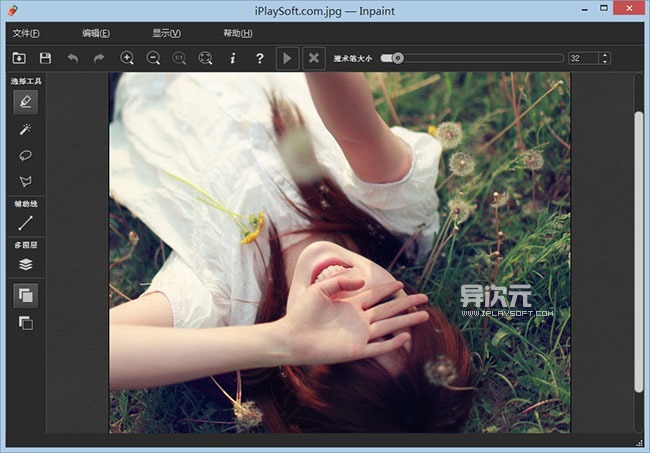Click the Undo arrow icon
This screenshot has height=453, width=650.
[x=73, y=59]
